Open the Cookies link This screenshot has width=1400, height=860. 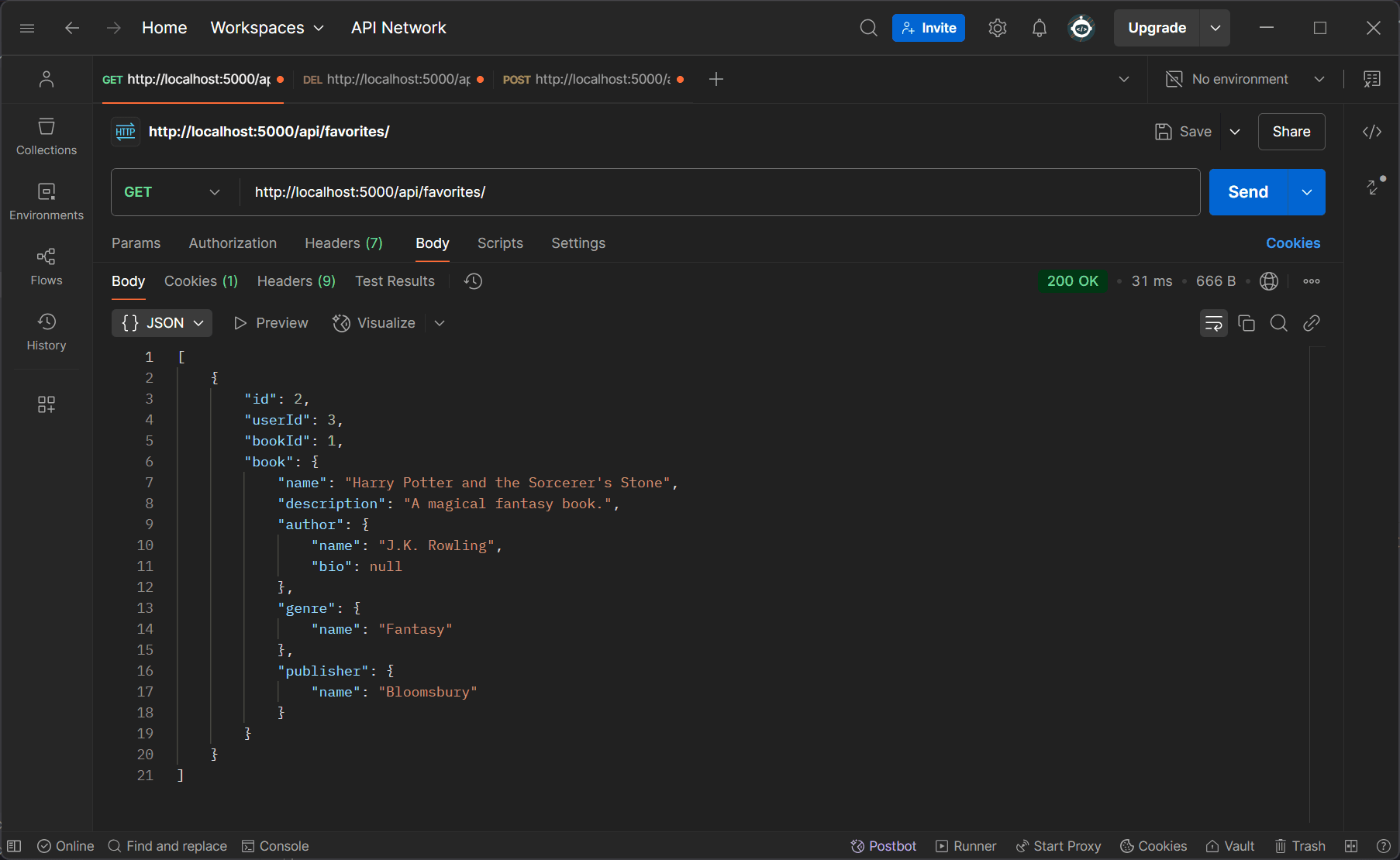(x=1293, y=243)
